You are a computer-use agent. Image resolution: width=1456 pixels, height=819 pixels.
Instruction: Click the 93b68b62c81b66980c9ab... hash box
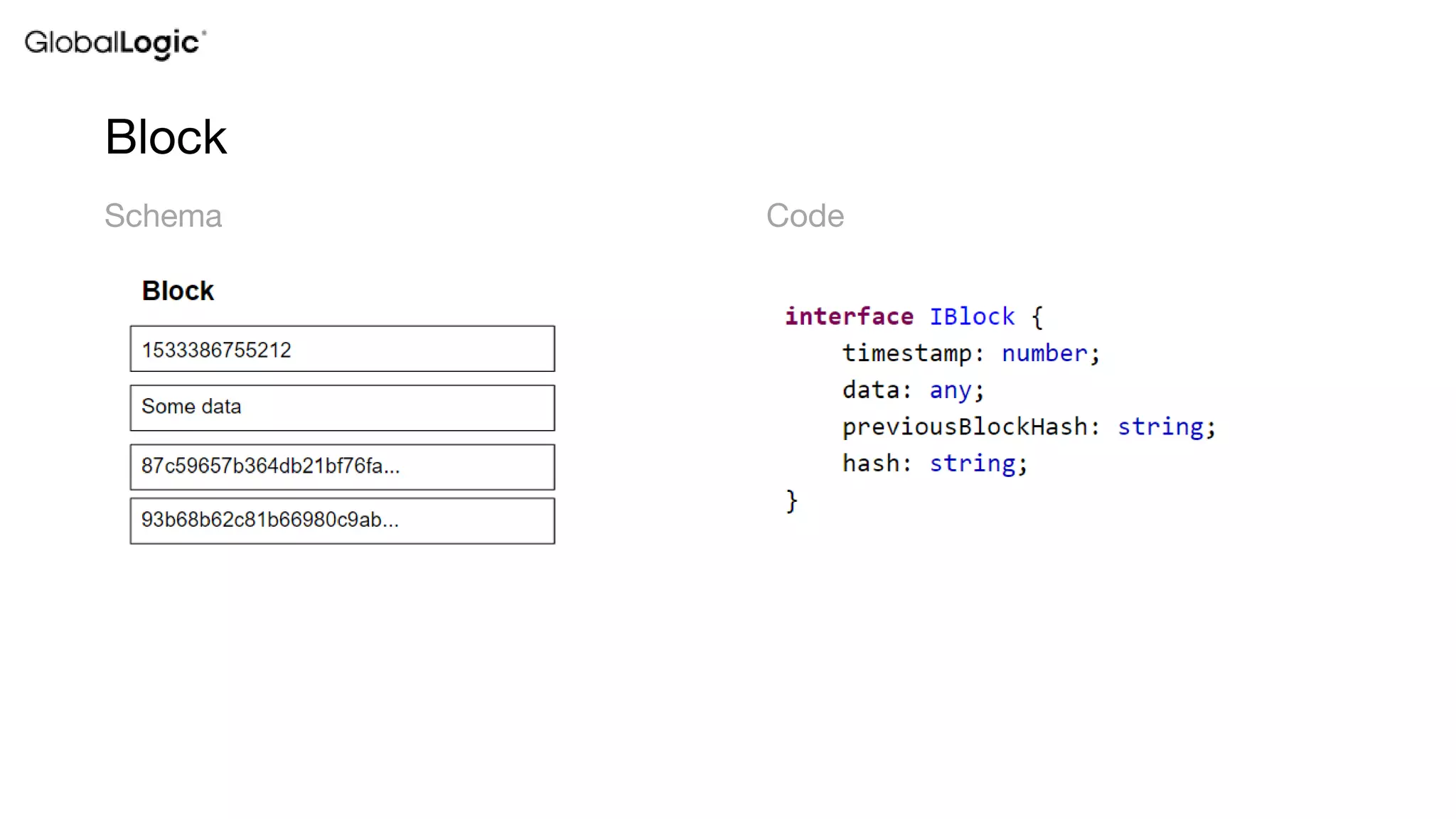[342, 520]
